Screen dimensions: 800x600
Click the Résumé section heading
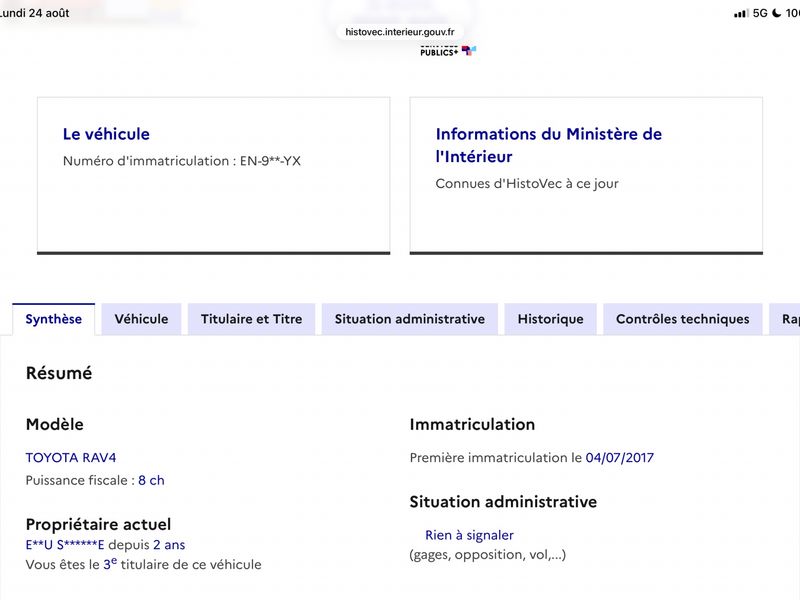coord(59,373)
